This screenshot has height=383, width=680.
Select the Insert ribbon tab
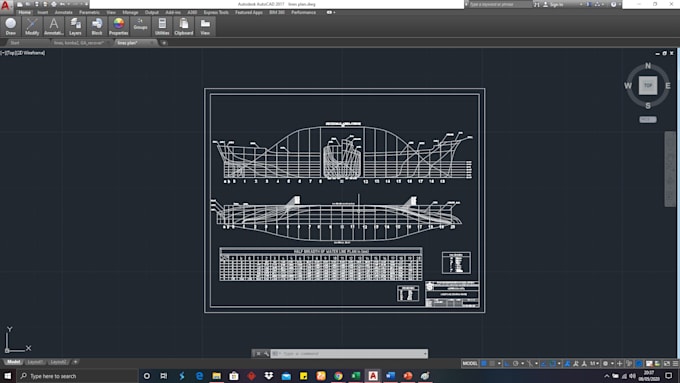[42, 13]
